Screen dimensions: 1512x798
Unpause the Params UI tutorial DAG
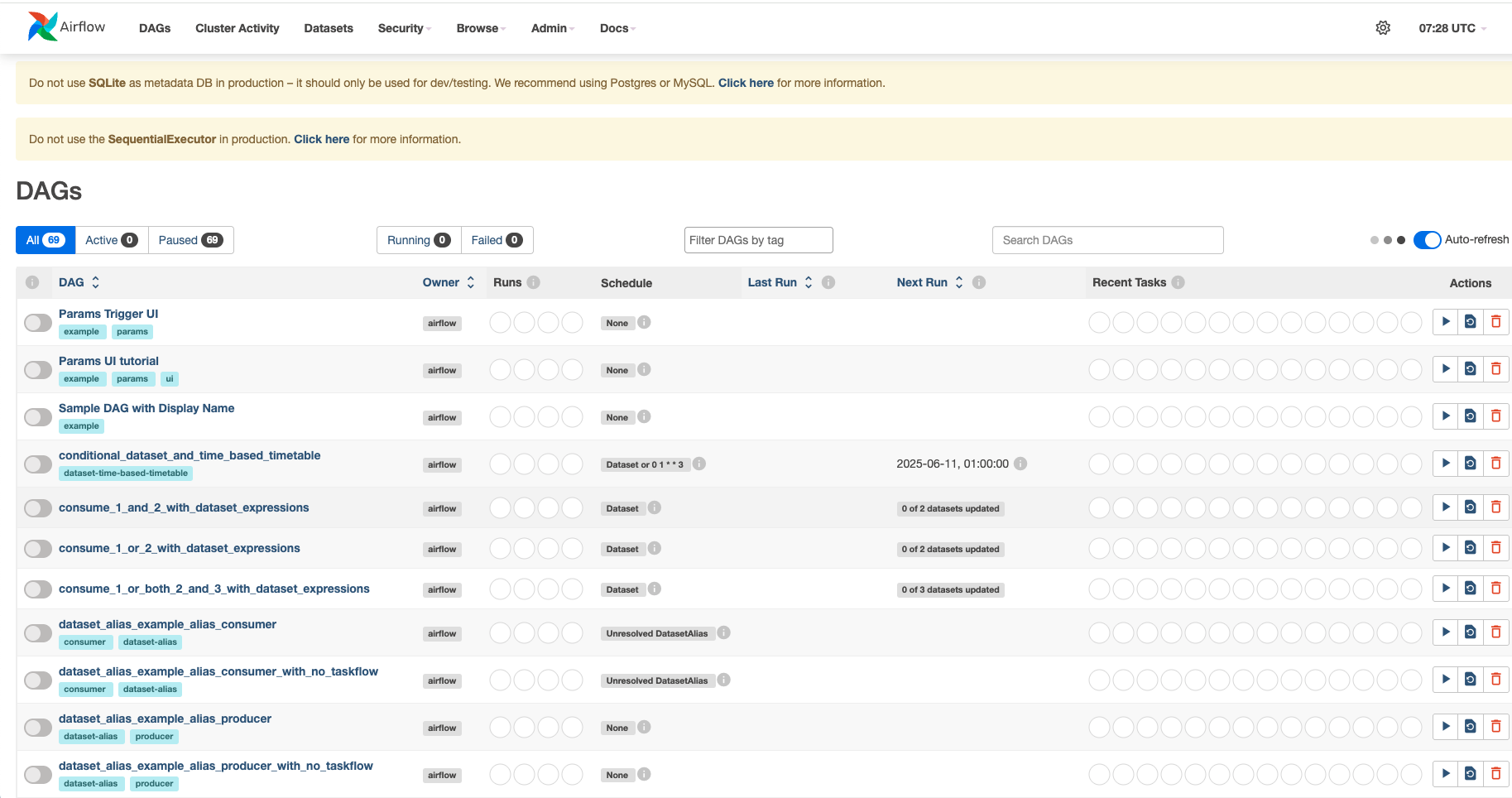click(38, 370)
